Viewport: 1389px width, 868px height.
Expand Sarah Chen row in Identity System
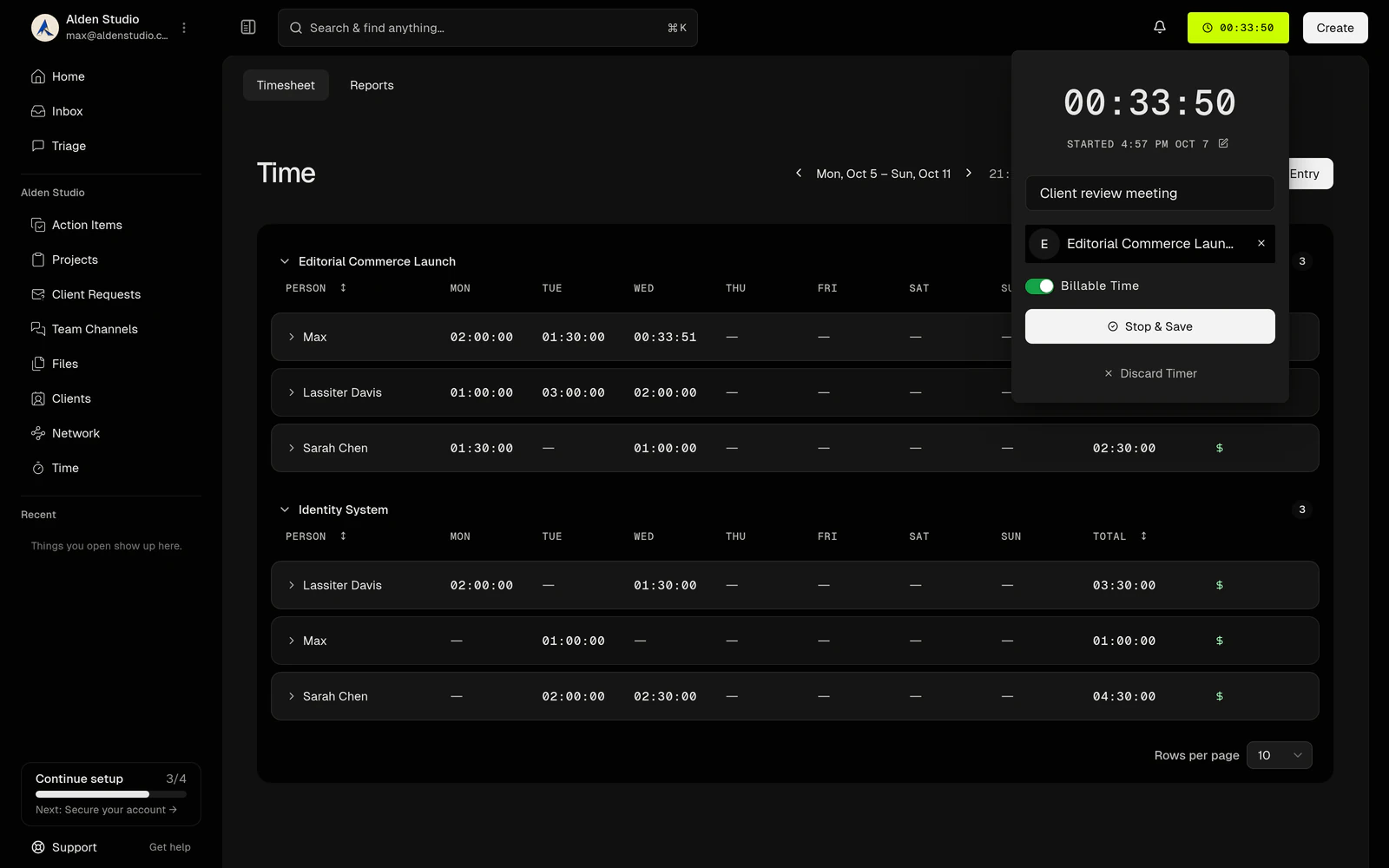click(x=292, y=696)
